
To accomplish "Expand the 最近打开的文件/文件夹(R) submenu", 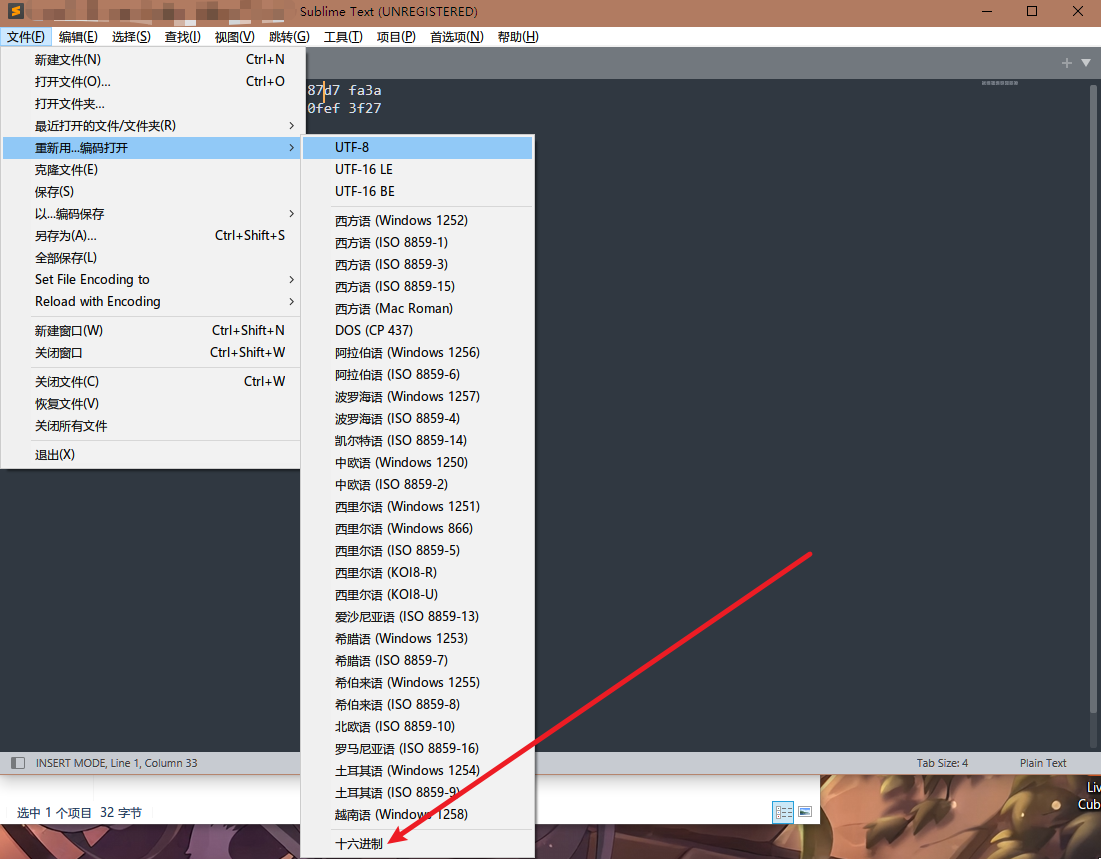I will pyautogui.click(x=152, y=126).
